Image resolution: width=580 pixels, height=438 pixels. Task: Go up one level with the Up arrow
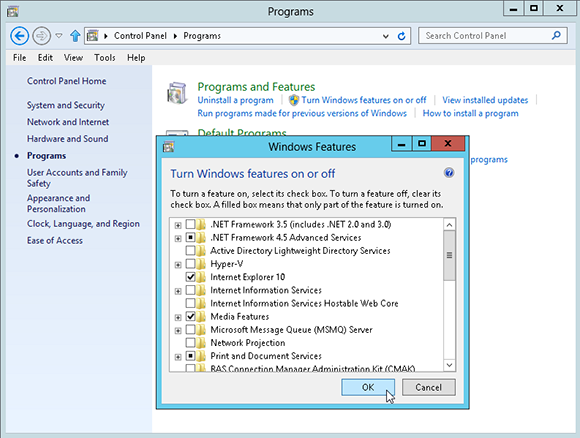click(x=75, y=36)
